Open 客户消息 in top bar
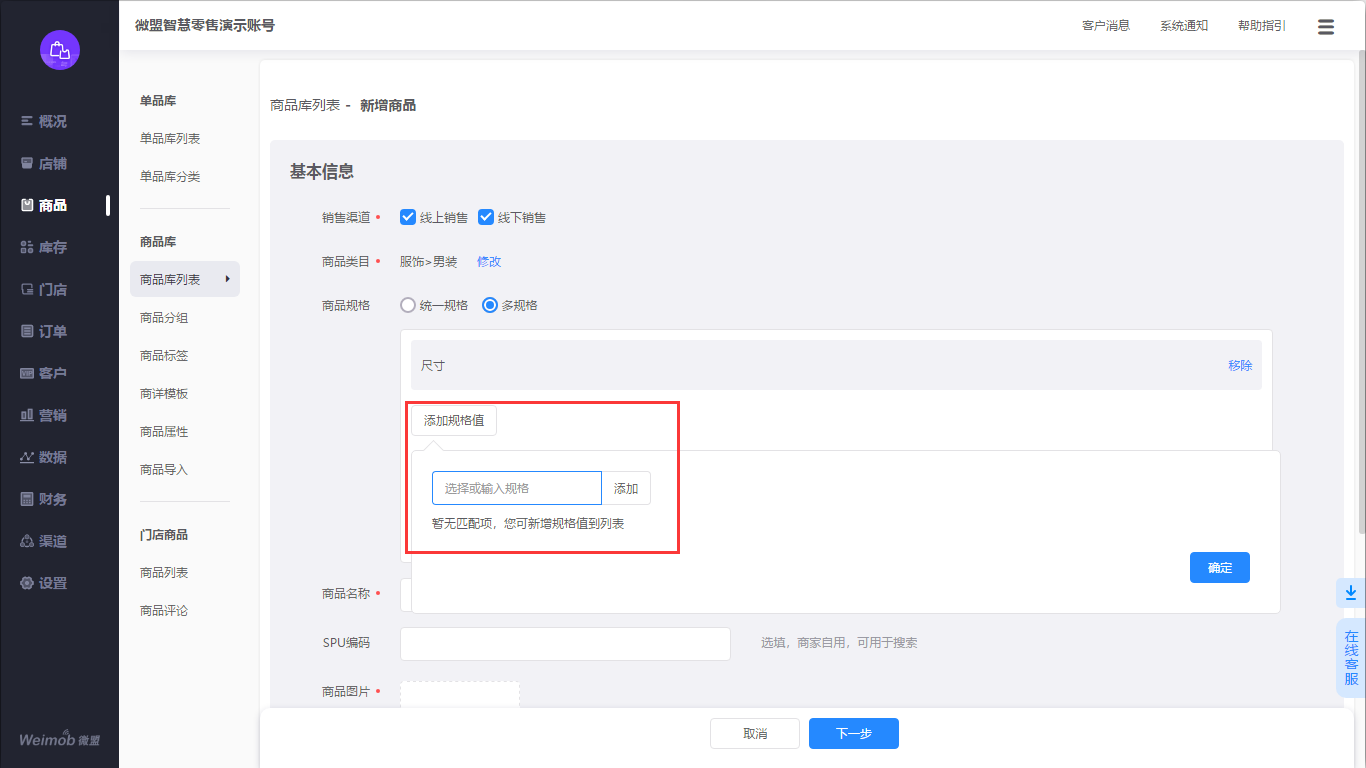The height and width of the screenshot is (768, 1366). pos(1106,26)
